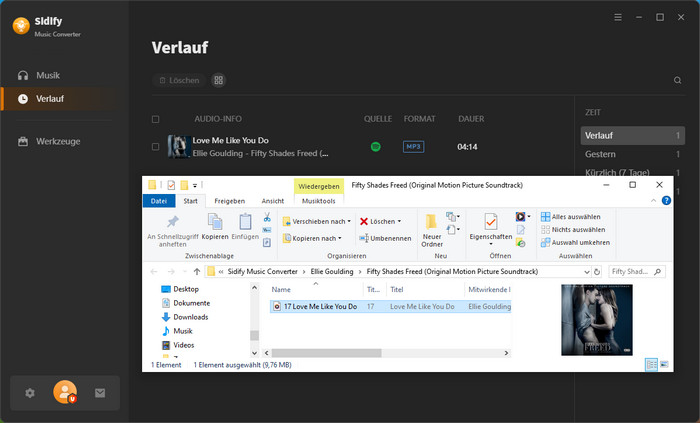Viewport: 700px width, 423px height.
Task: Expand address bar history dropdown
Action: click(x=587, y=271)
